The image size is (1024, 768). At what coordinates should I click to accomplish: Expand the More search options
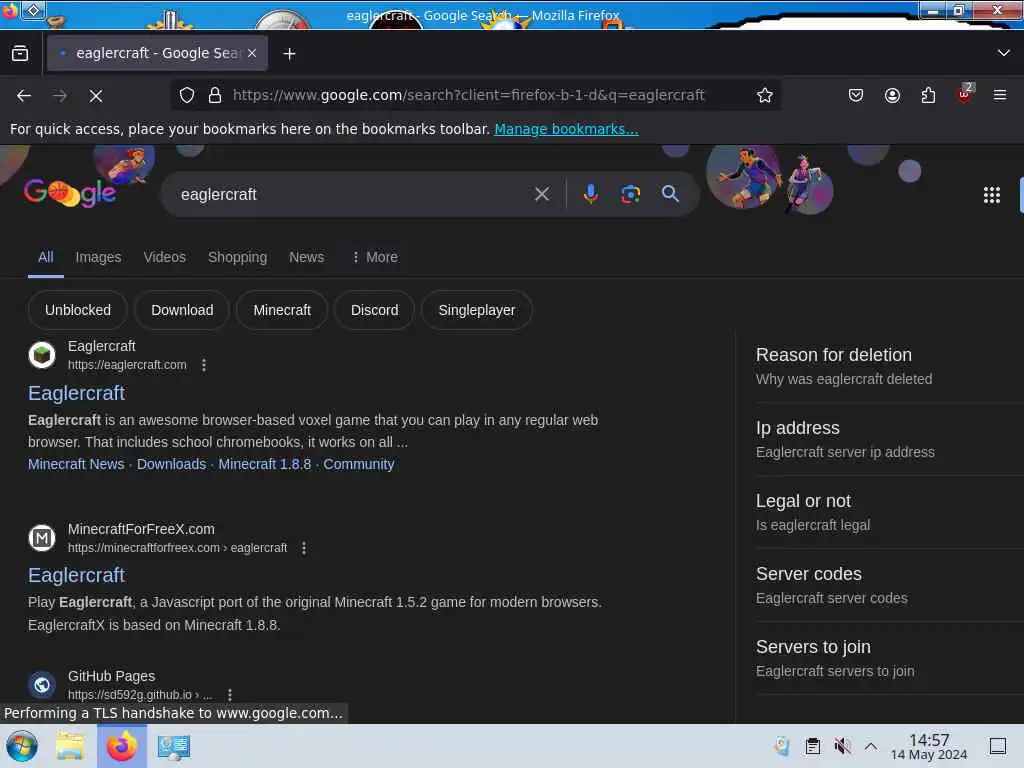pos(375,257)
